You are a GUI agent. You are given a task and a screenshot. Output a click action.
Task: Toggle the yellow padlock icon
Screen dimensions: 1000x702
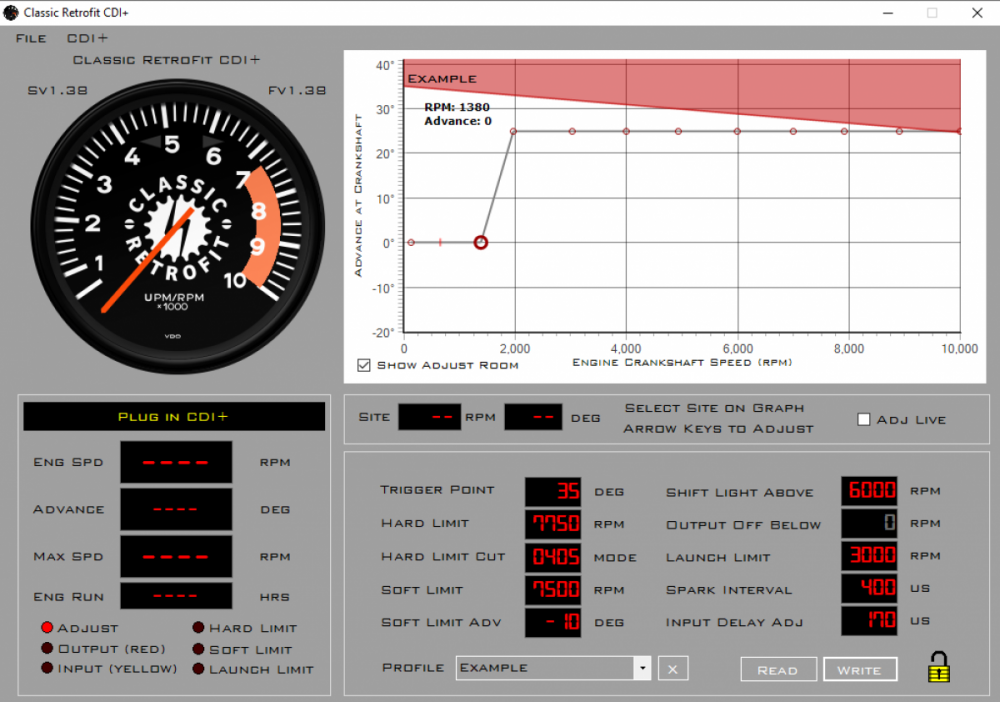[939, 667]
